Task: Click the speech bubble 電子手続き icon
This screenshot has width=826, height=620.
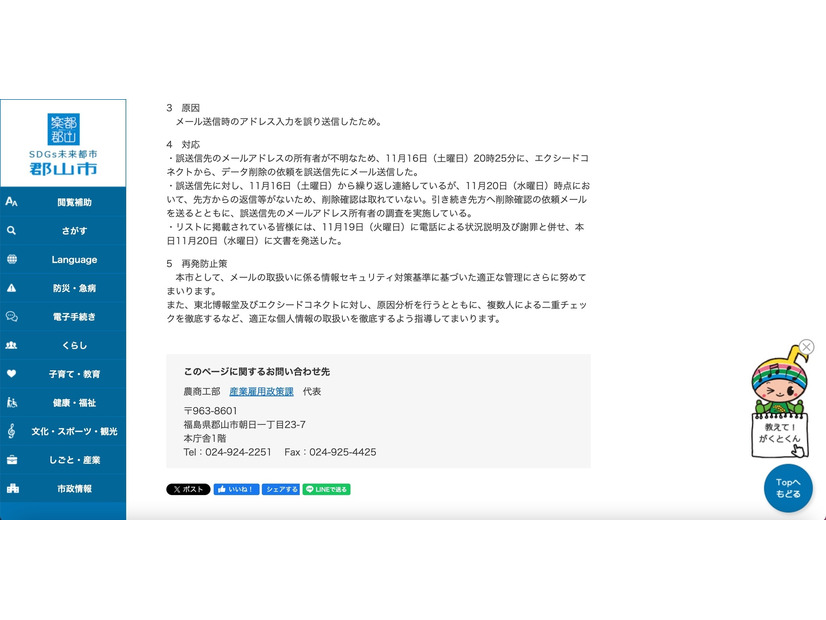Action: 12,316
